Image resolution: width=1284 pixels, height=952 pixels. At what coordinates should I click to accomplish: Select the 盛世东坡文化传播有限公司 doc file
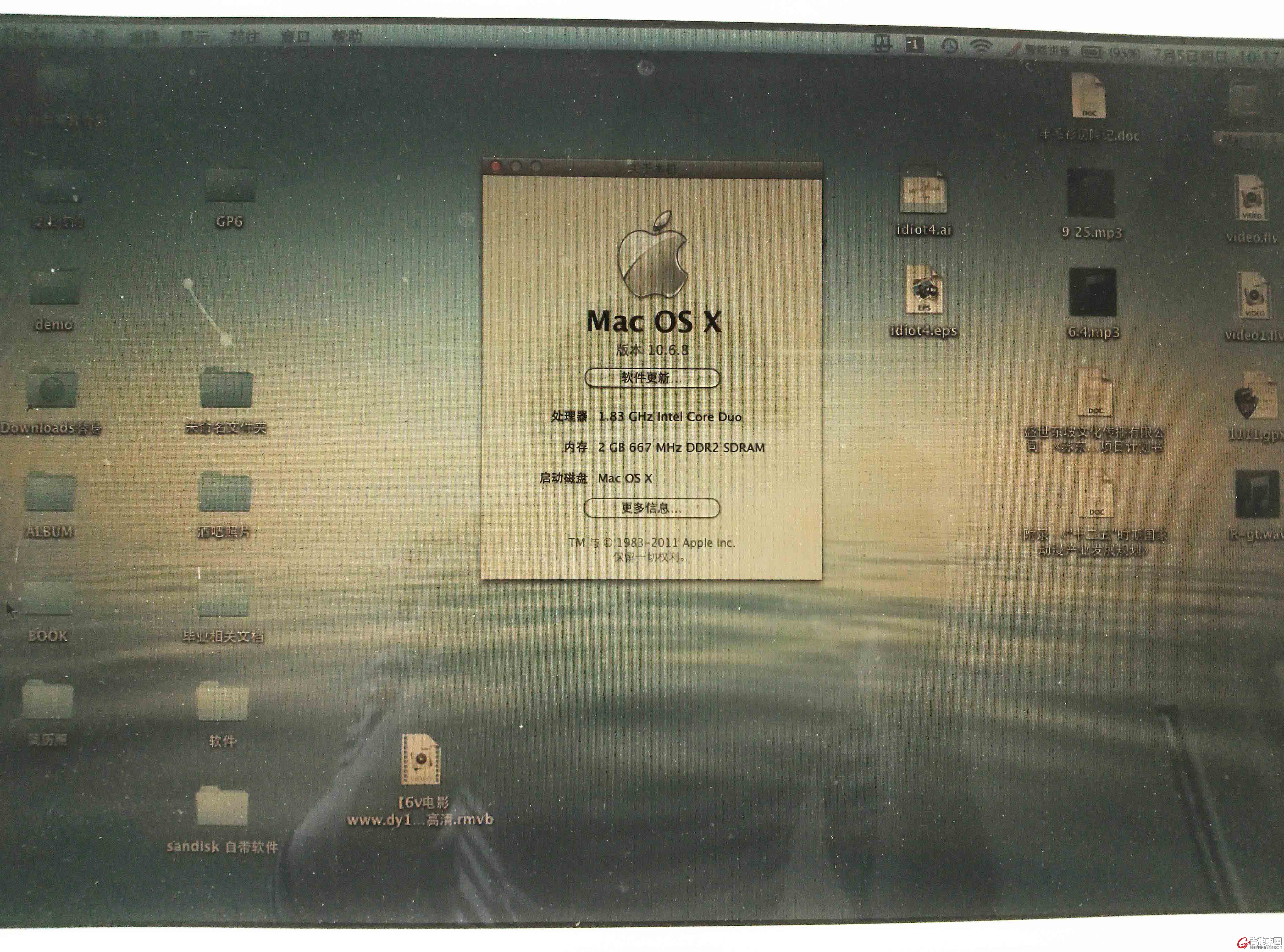coord(1095,393)
